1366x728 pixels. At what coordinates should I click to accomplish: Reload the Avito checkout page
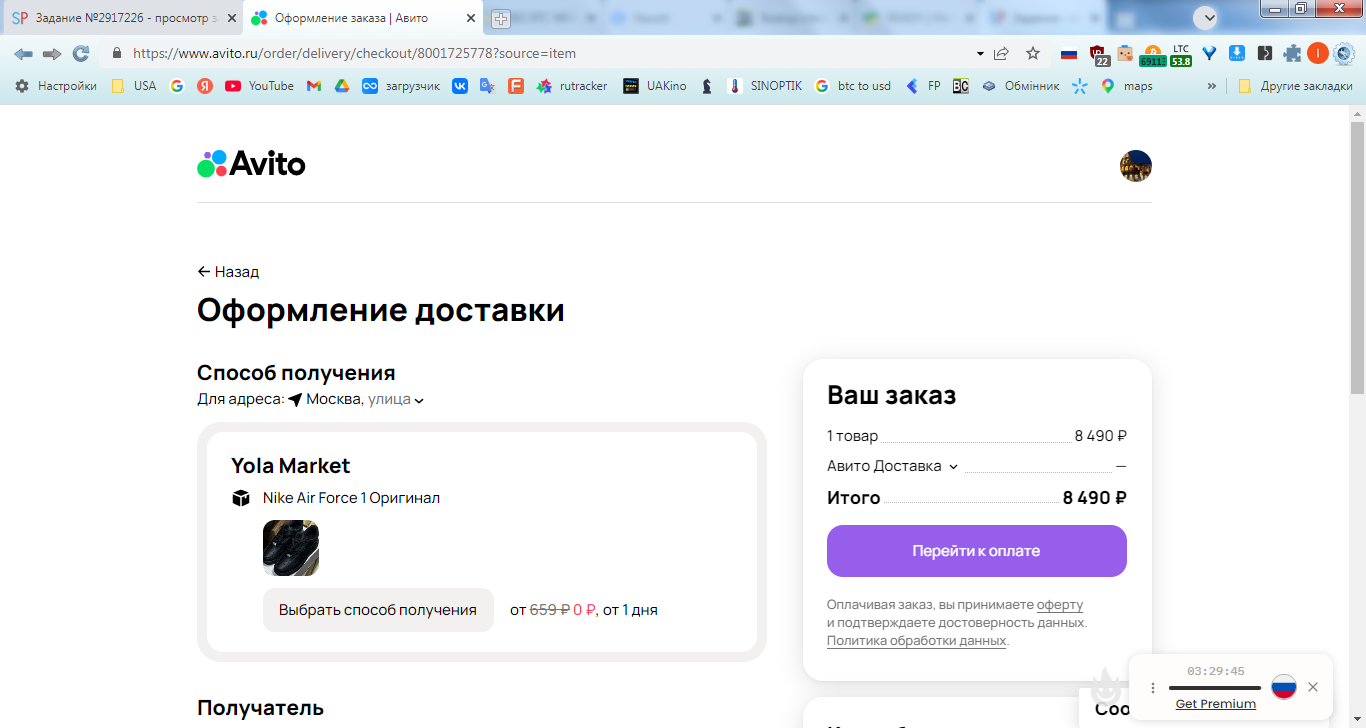(x=81, y=54)
